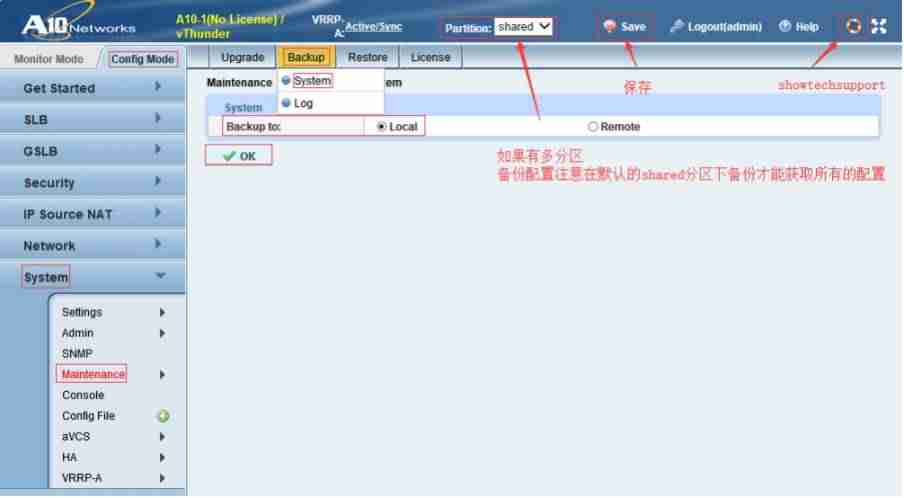
Task: Select the Remote backup radio button
Action: [x=593, y=127]
